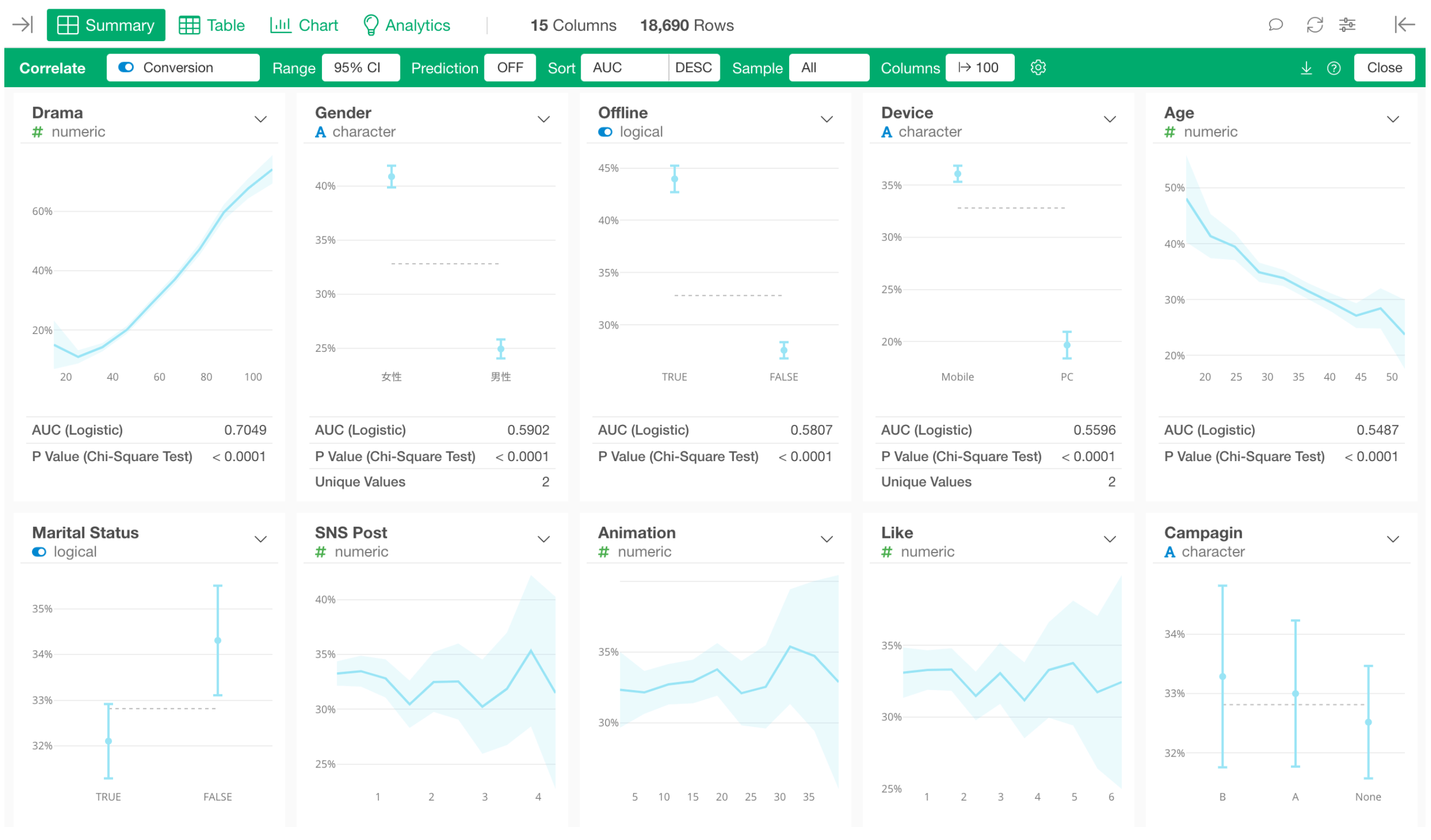Open filter settings from the top toolbar
This screenshot has height=840, width=1431.
[1348, 25]
